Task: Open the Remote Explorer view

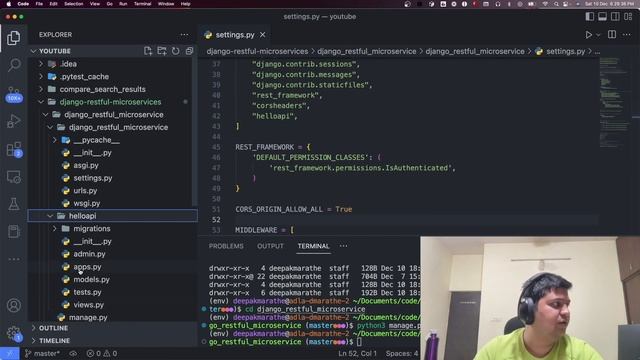Action: (13, 177)
